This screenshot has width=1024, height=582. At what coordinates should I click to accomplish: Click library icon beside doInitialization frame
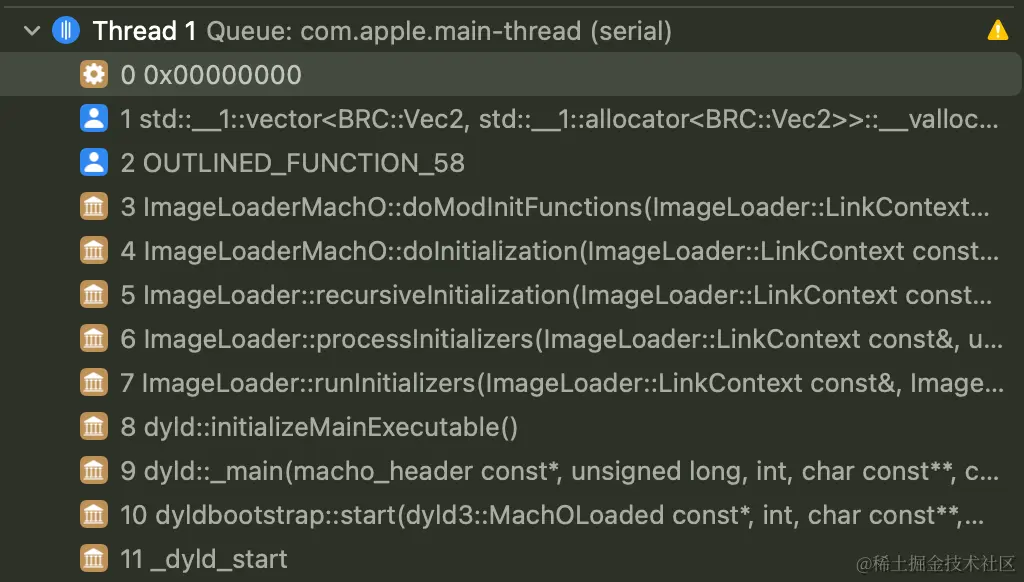pyautogui.click(x=94, y=251)
